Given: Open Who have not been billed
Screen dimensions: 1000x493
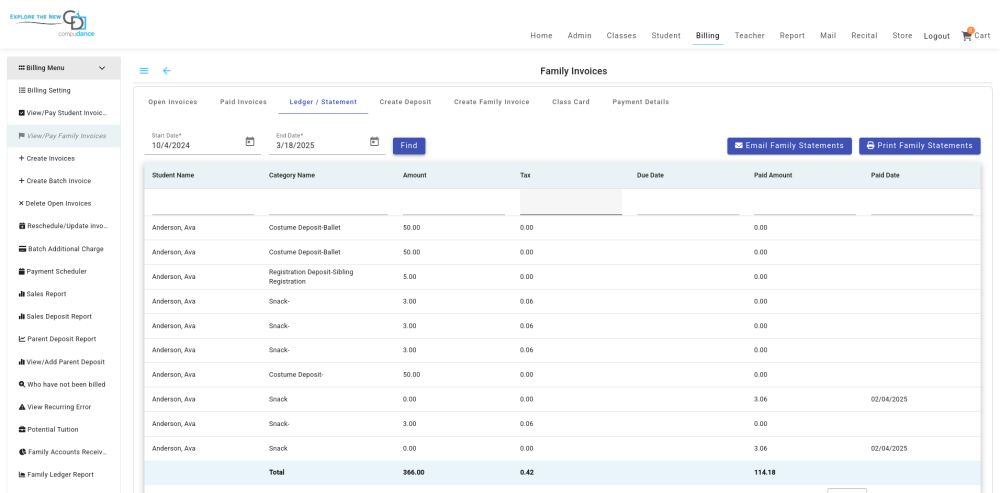Looking at the screenshot, I should tap(62, 385).
